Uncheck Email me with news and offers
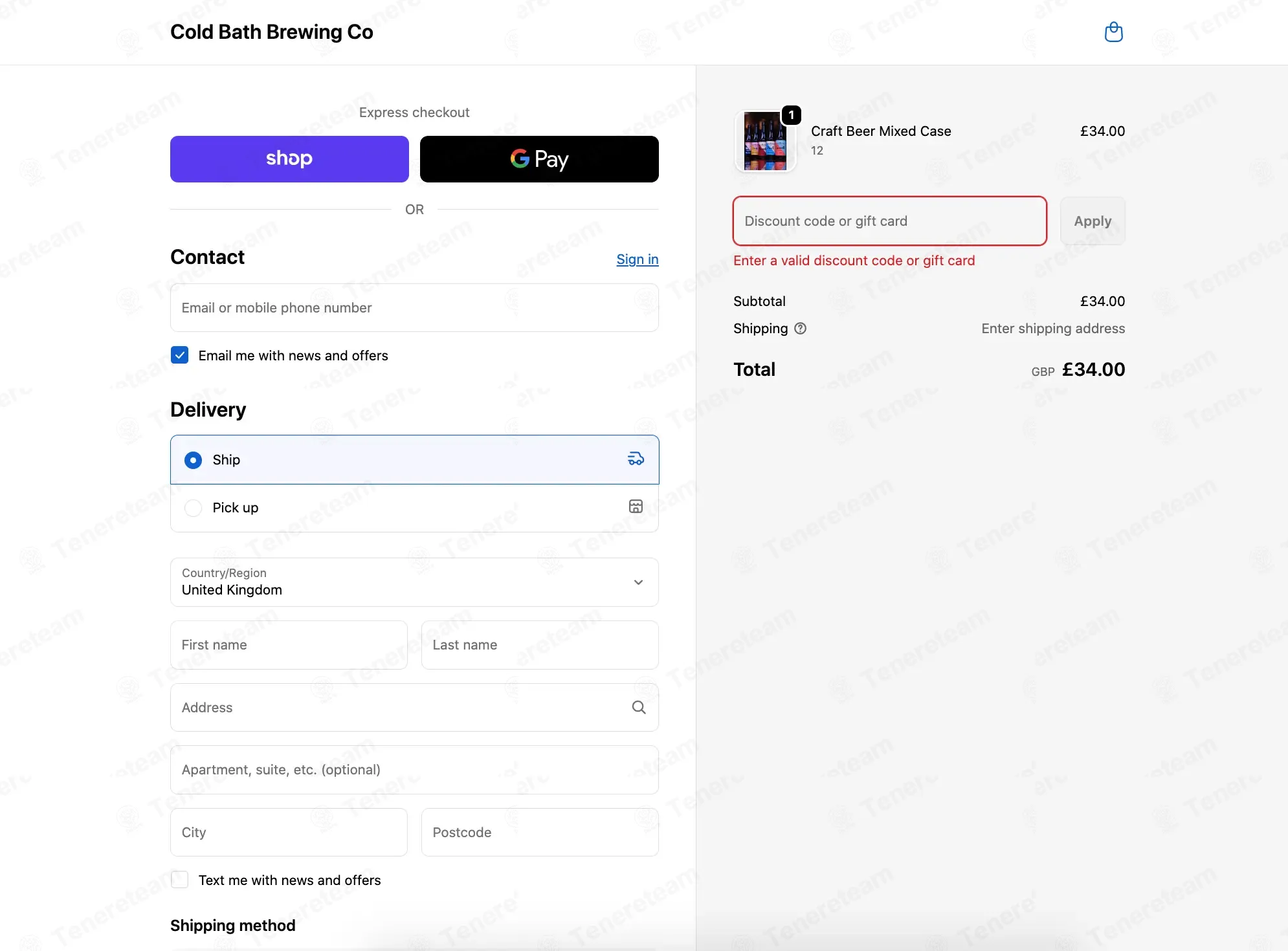1288x951 pixels. [x=180, y=355]
